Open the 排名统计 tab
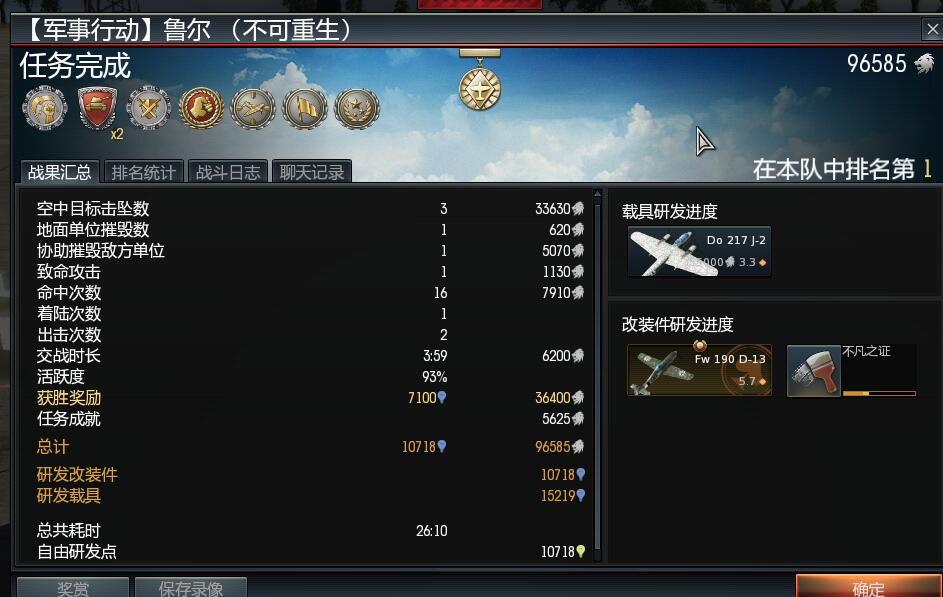 click(x=144, y=171)
